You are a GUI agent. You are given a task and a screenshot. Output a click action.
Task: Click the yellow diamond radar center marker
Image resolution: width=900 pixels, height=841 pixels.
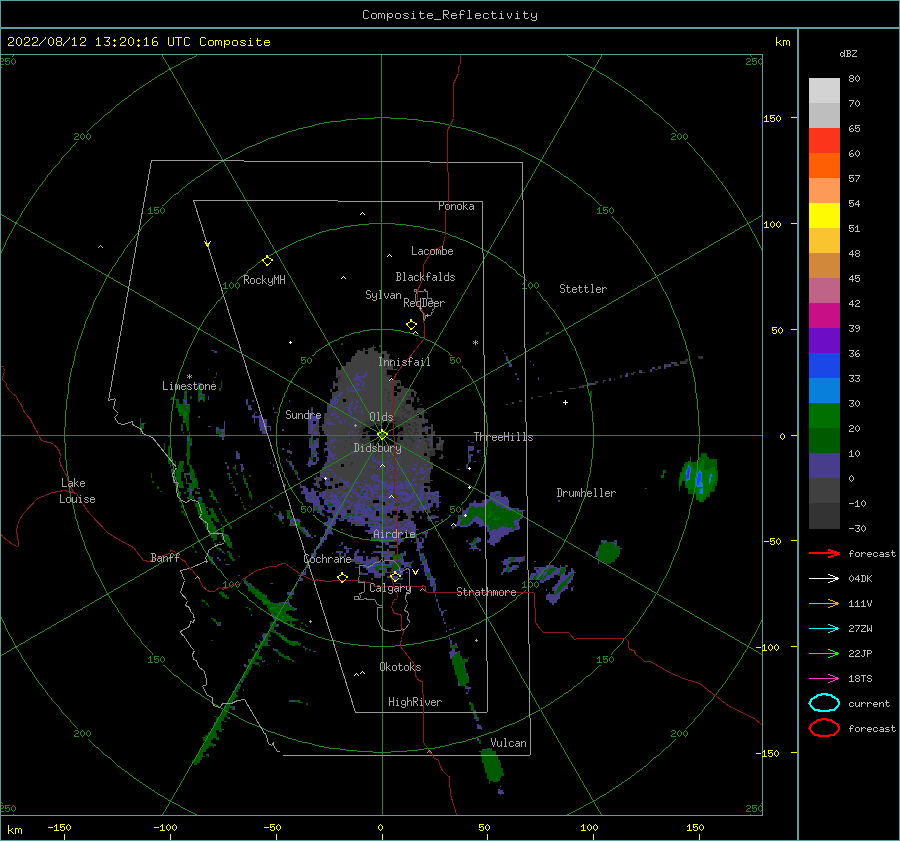point(382,435)
